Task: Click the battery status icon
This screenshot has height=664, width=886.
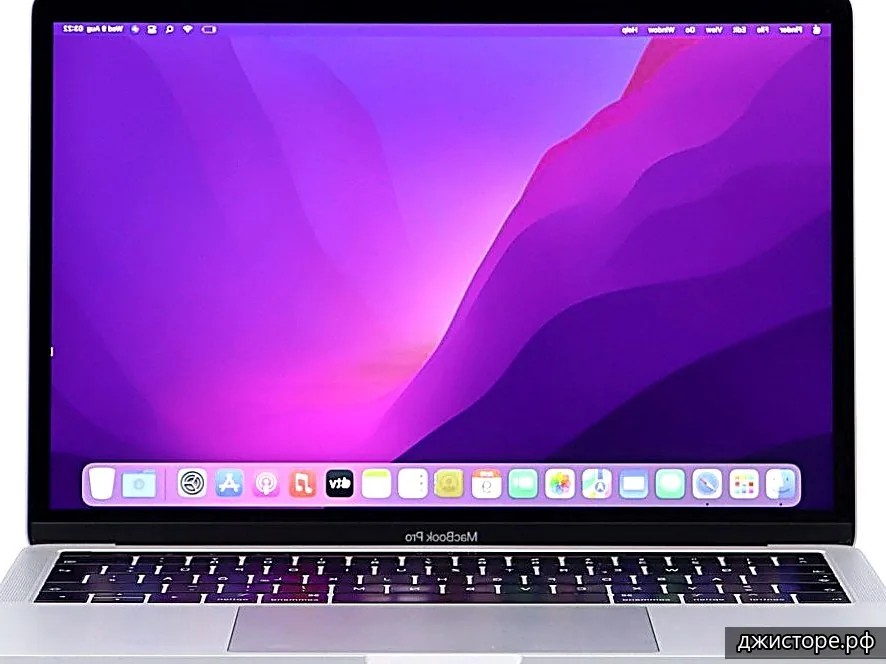Action: point(209,29)
